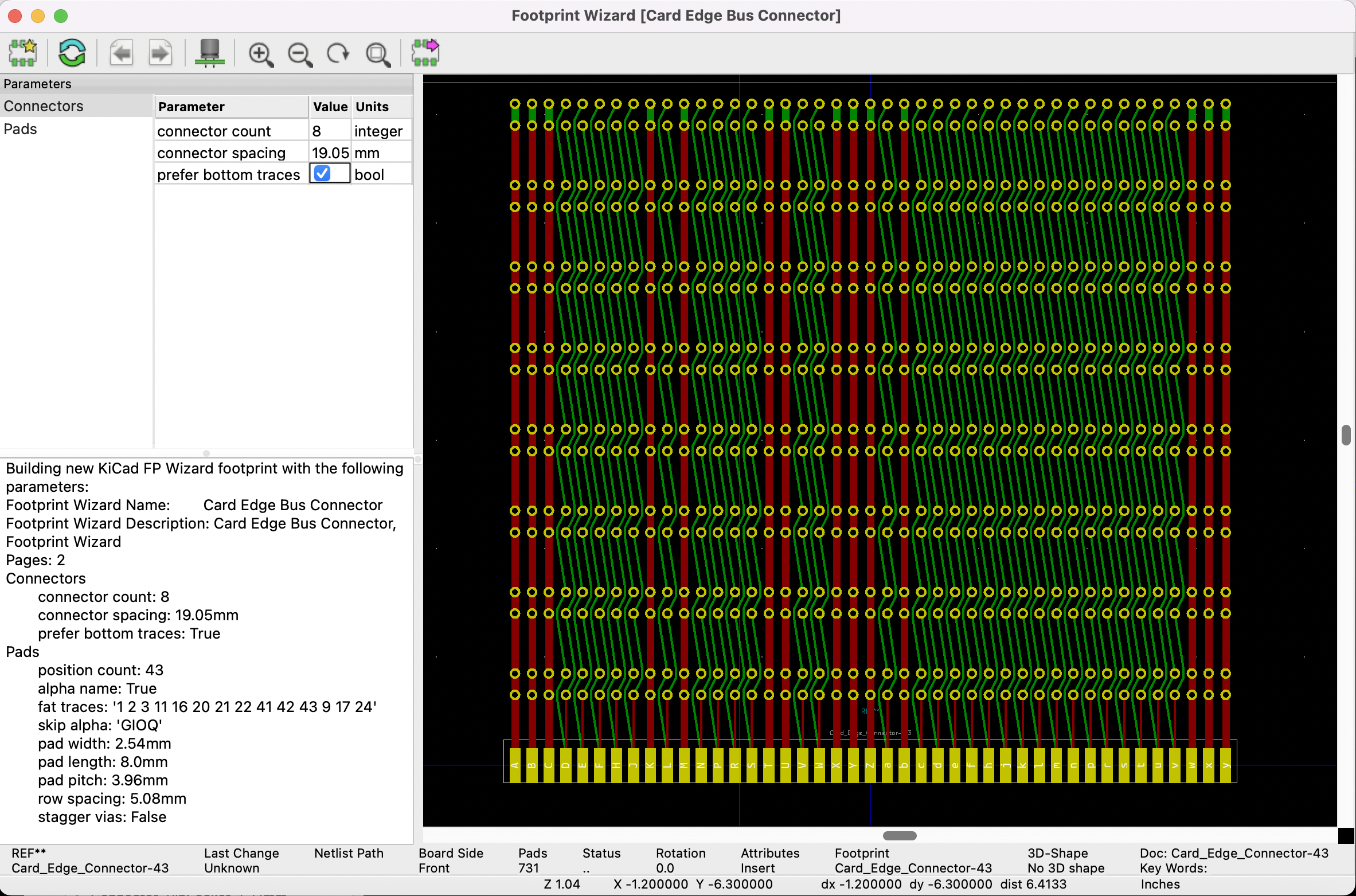Click the zoom in magnifier

[260, 54]
